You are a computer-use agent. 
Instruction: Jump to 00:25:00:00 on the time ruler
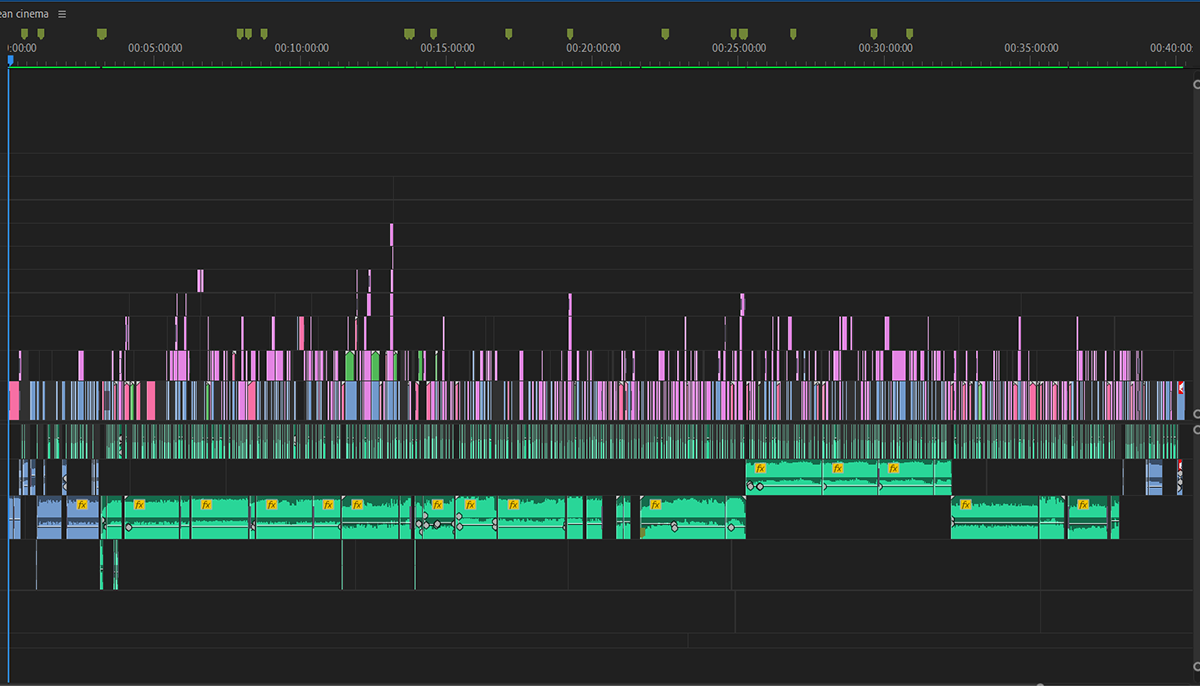[x=739, y=48]
